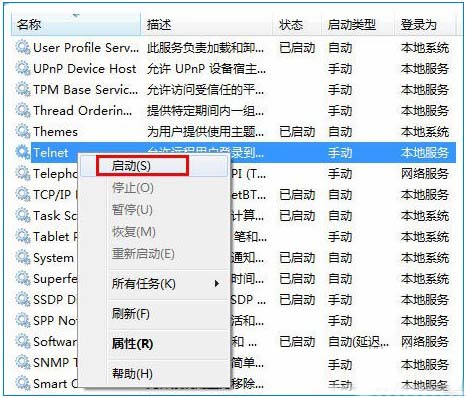Screen dimensions: 466x398
Task: Click the 描述 column header
Action: pos(207,24)
